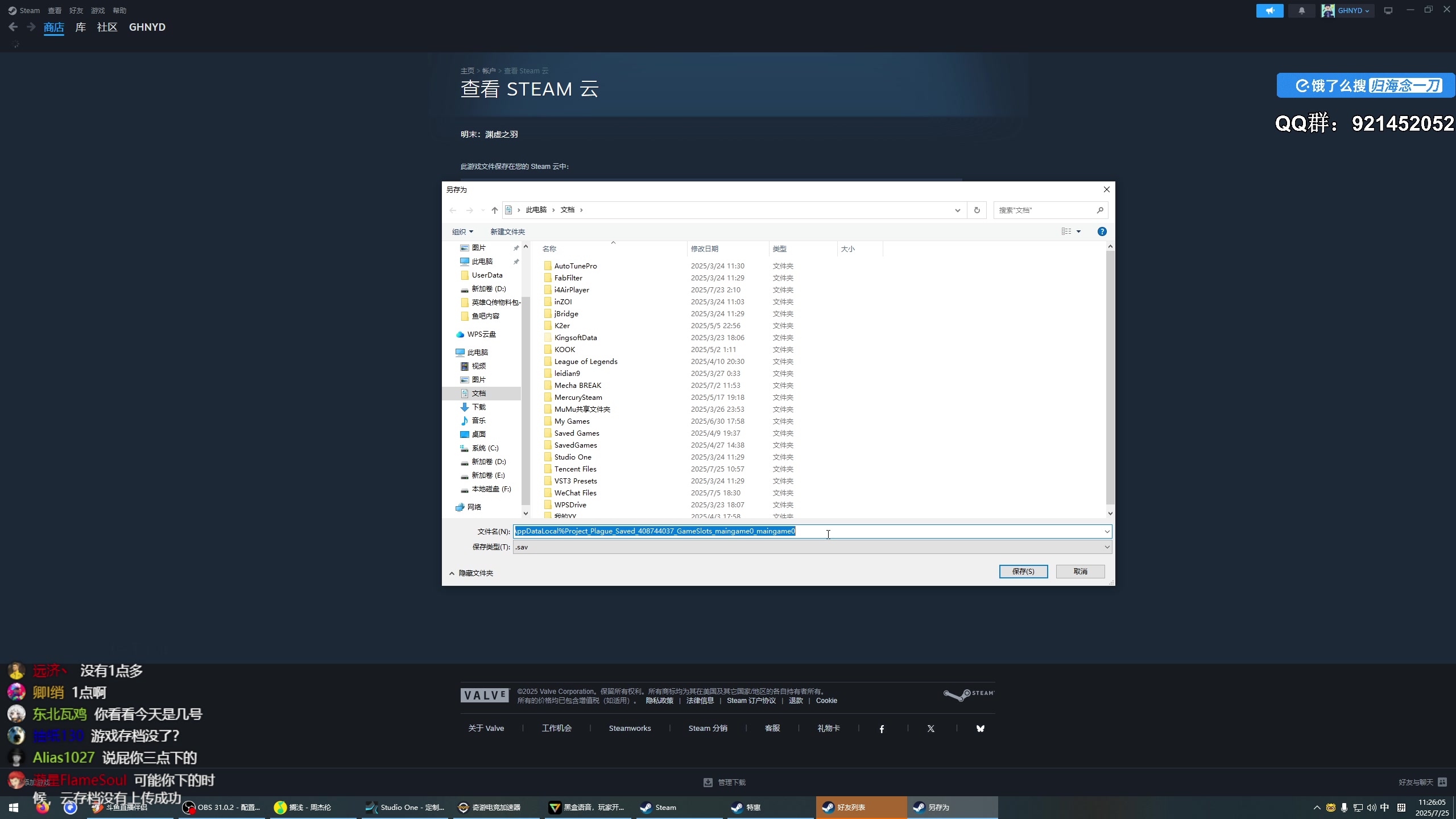Screen dimensions: 1456x819
Task: Open the Windows Start menu
Action: 14,808
